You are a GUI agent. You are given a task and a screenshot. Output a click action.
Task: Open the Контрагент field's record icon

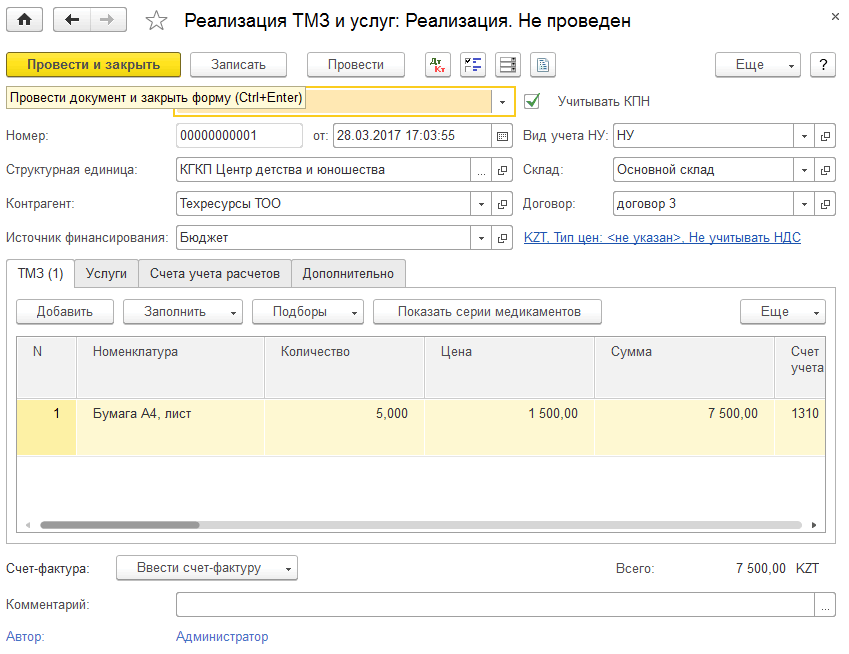pos(503,204)
